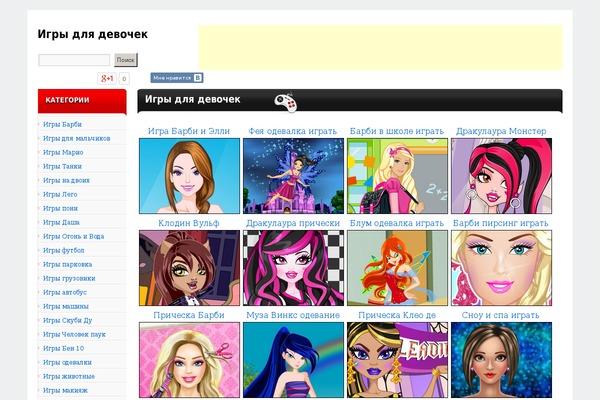Open the 'Блум одевалка играть' fairy thumbnail
This screenshot has height=400, width=600.
(398, 268)
